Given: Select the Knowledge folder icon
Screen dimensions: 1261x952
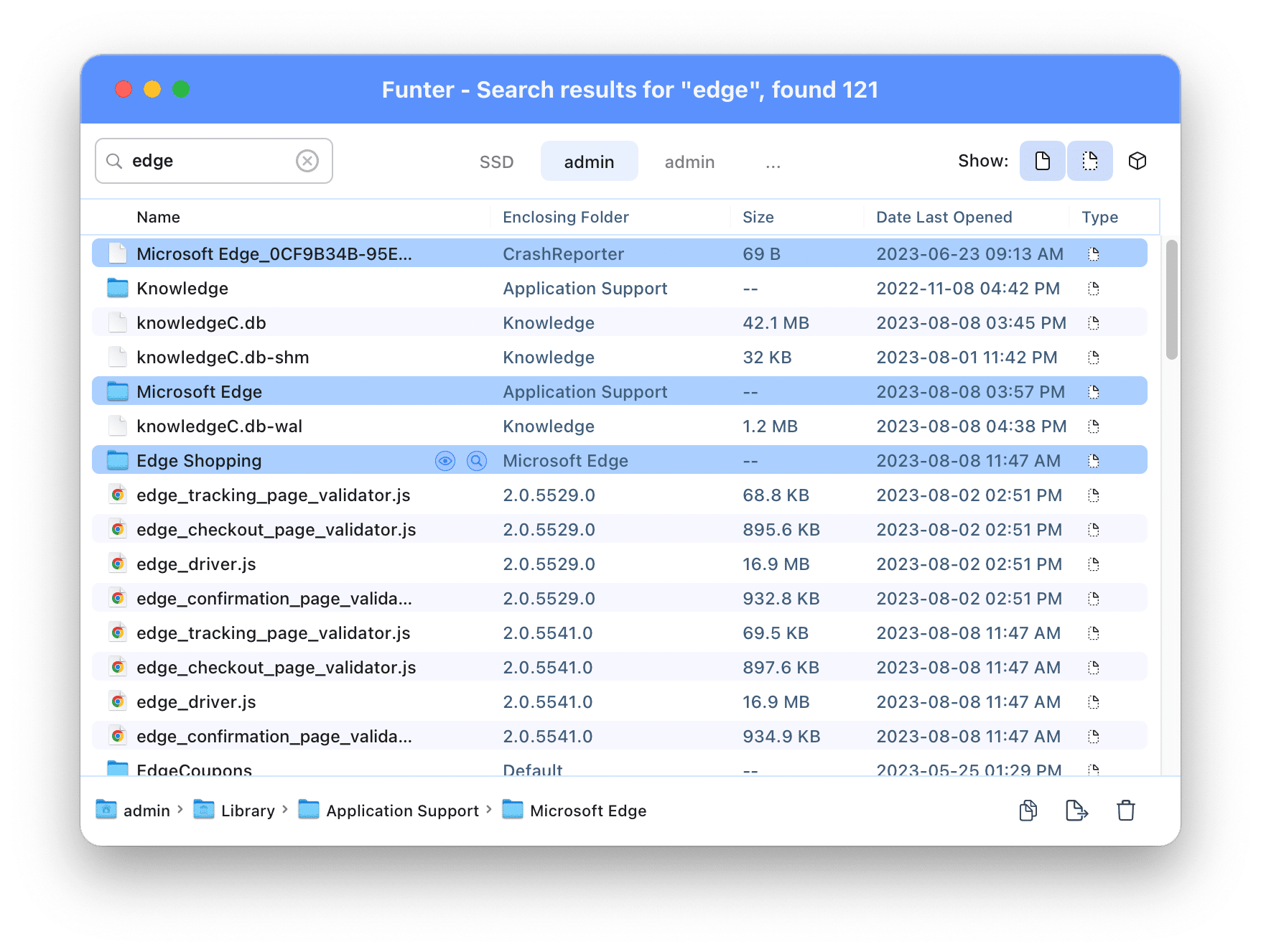Looking at the screenshot, I should [x=118, y=288].
